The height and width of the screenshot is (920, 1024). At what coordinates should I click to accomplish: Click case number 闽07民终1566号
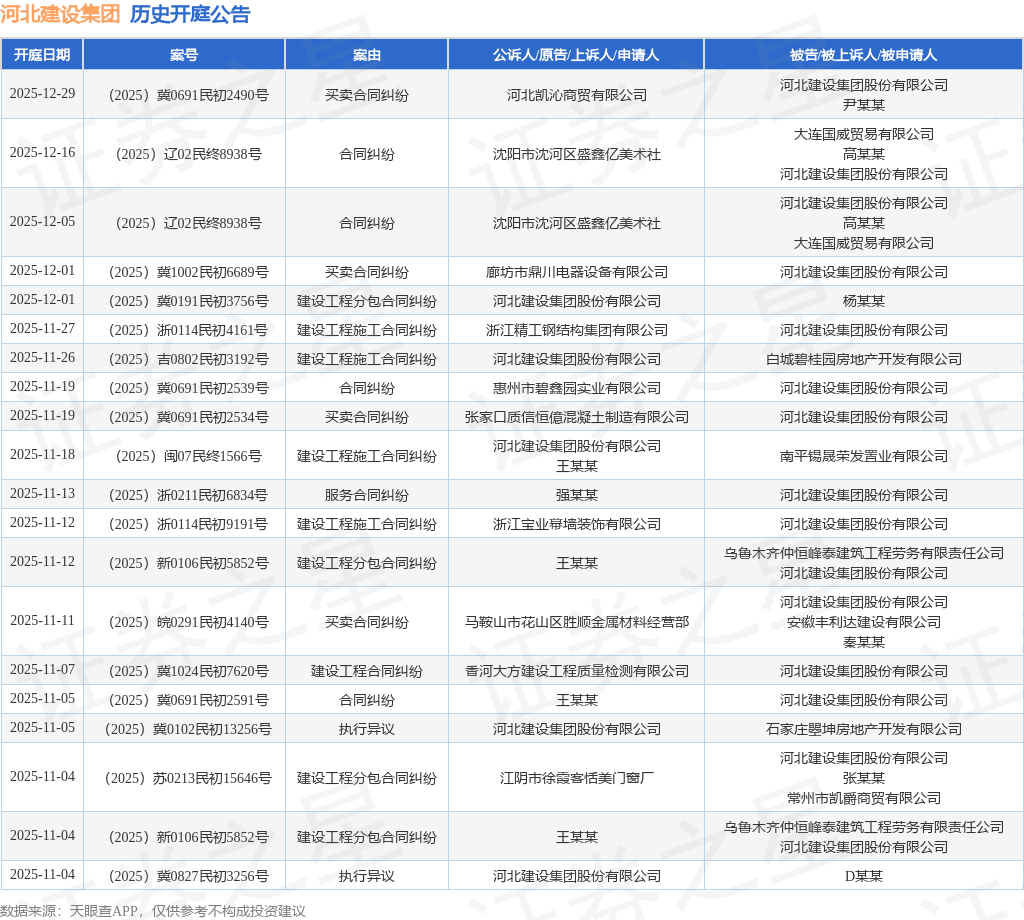pos(189,456)
